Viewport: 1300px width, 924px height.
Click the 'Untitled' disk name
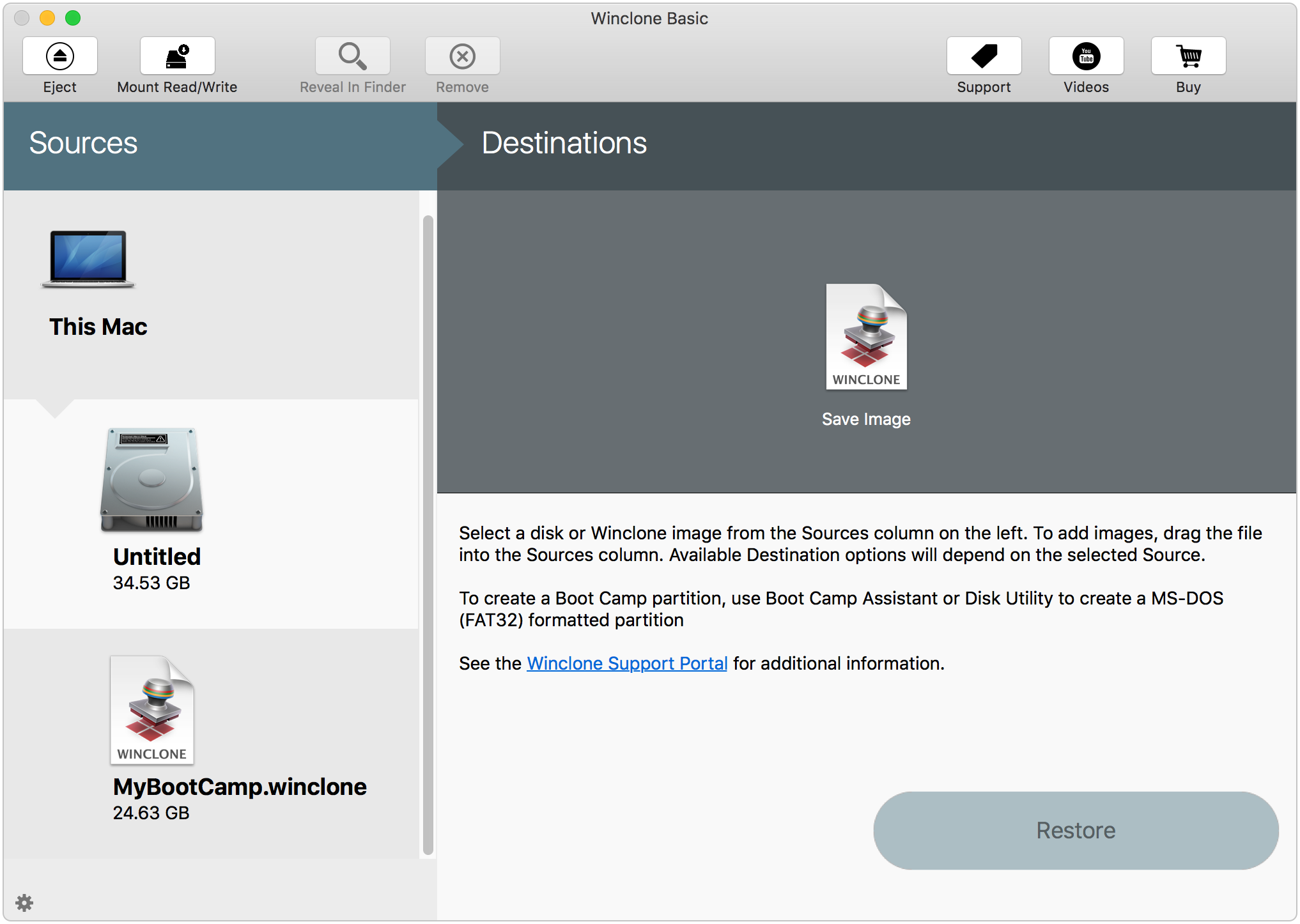[157, 557]
